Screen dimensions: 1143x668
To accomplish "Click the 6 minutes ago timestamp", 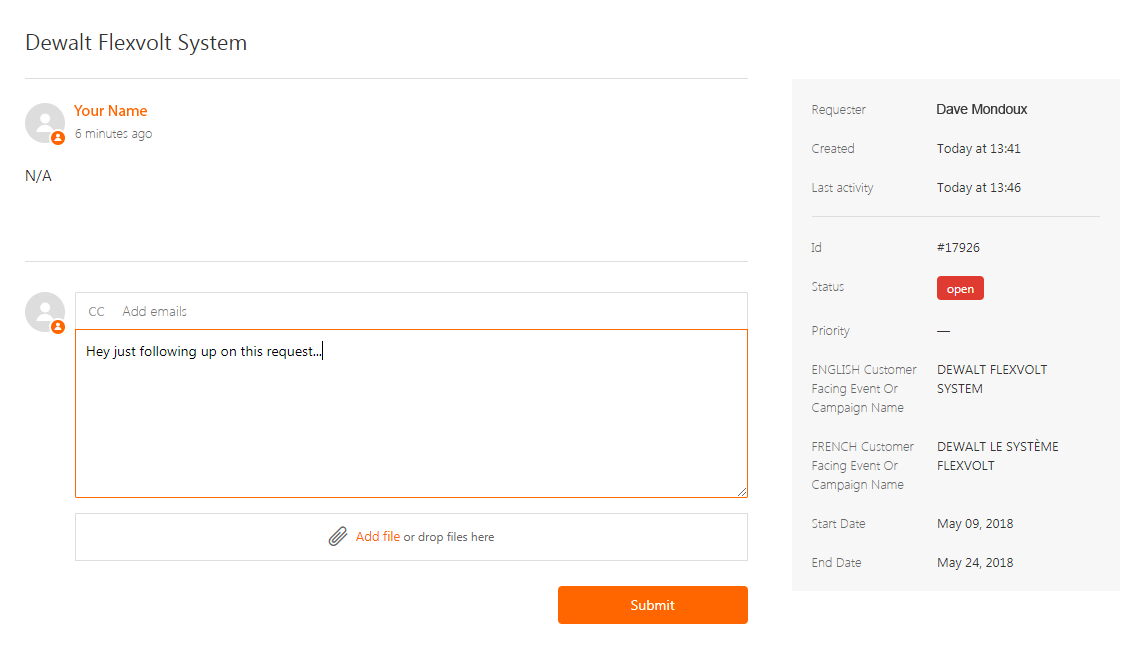I will [113, 134].
